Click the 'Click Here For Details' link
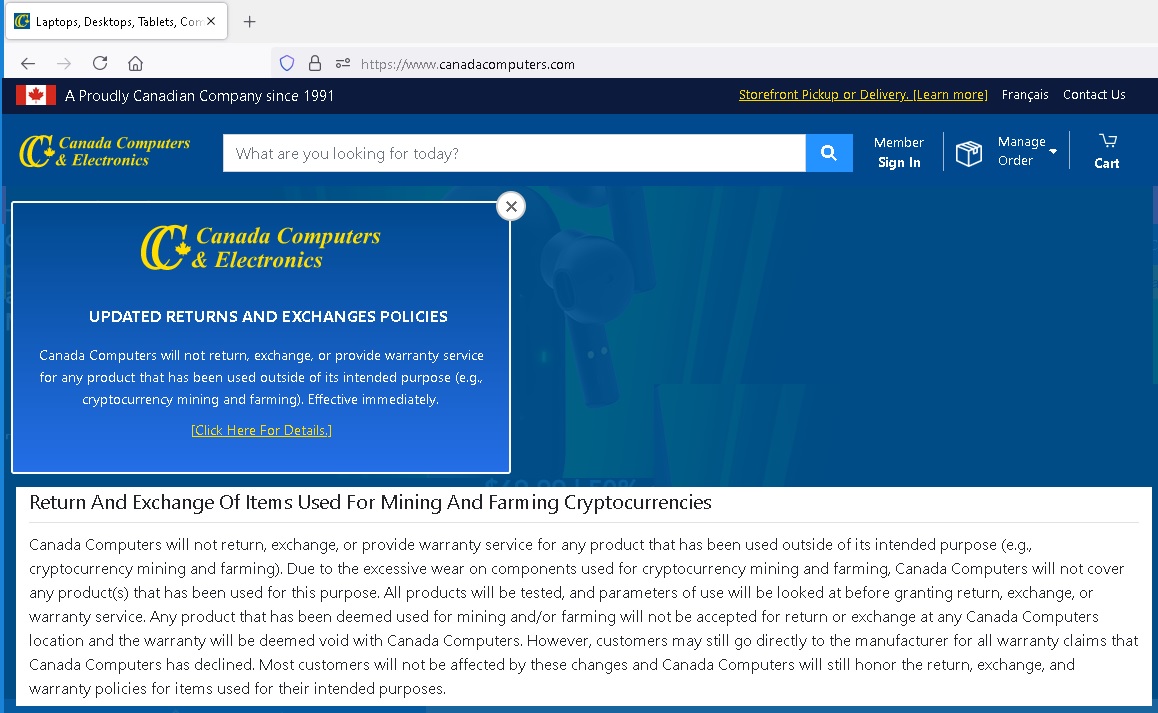This screenshot has height=713, width=1158. point(261,430)
